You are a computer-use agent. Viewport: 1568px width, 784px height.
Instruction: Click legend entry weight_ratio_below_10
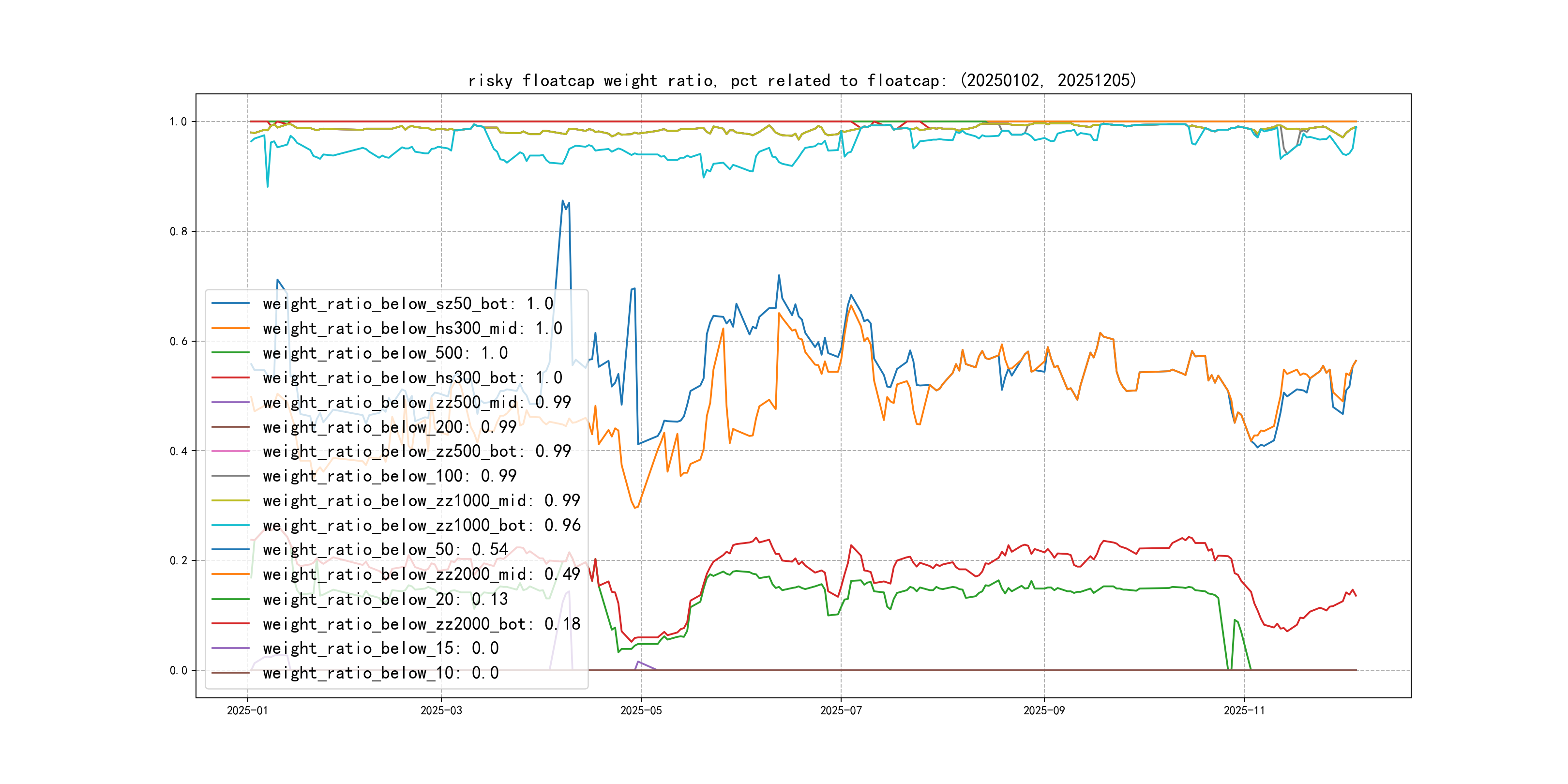(380, 673)
